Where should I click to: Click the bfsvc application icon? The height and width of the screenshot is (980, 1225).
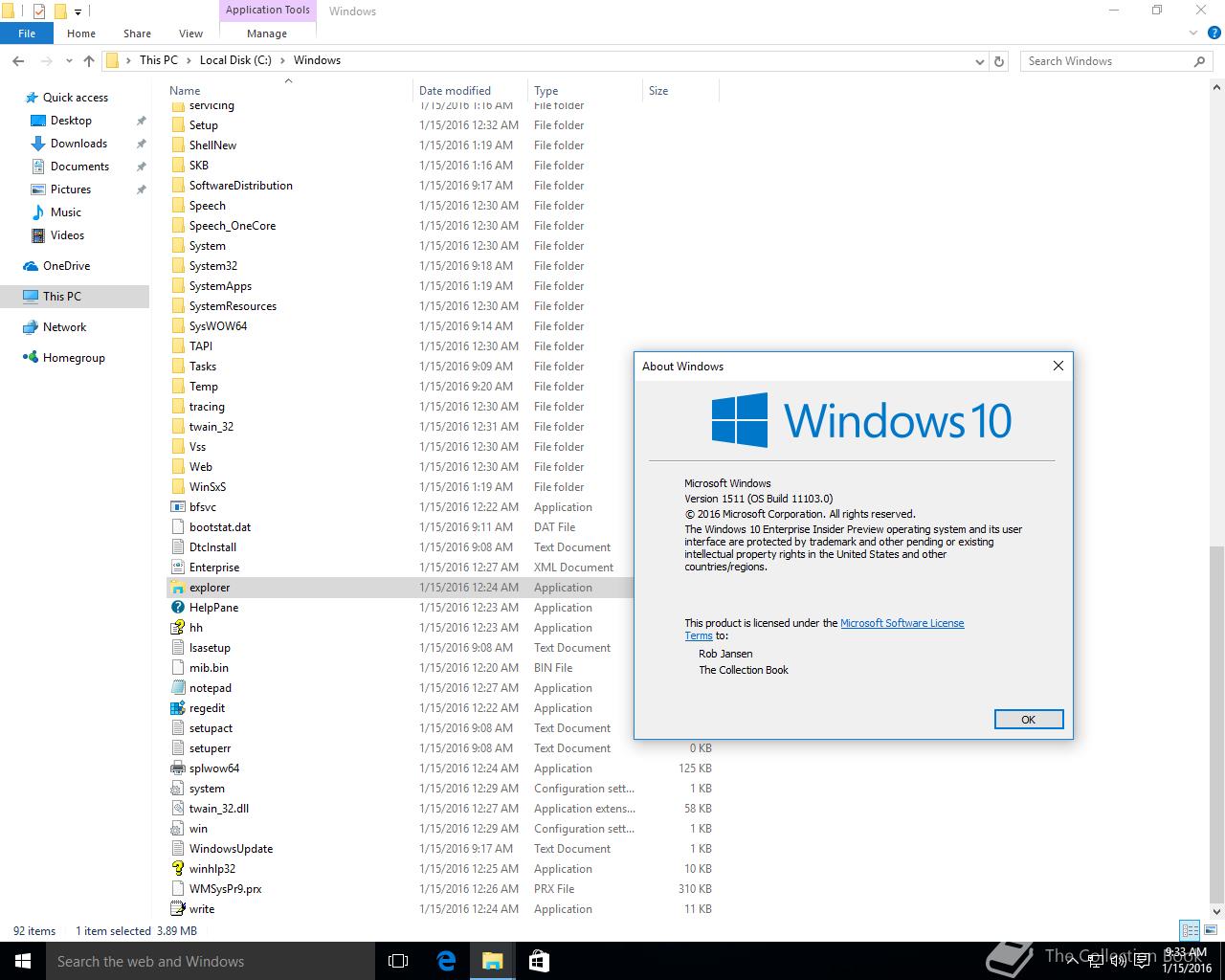click(x=177, y=507)
